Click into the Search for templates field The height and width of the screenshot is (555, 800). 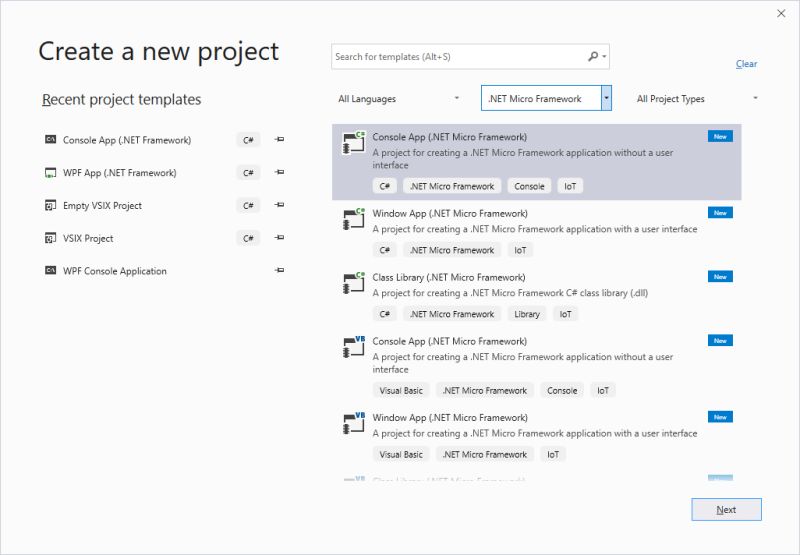(x=458, y=57)
